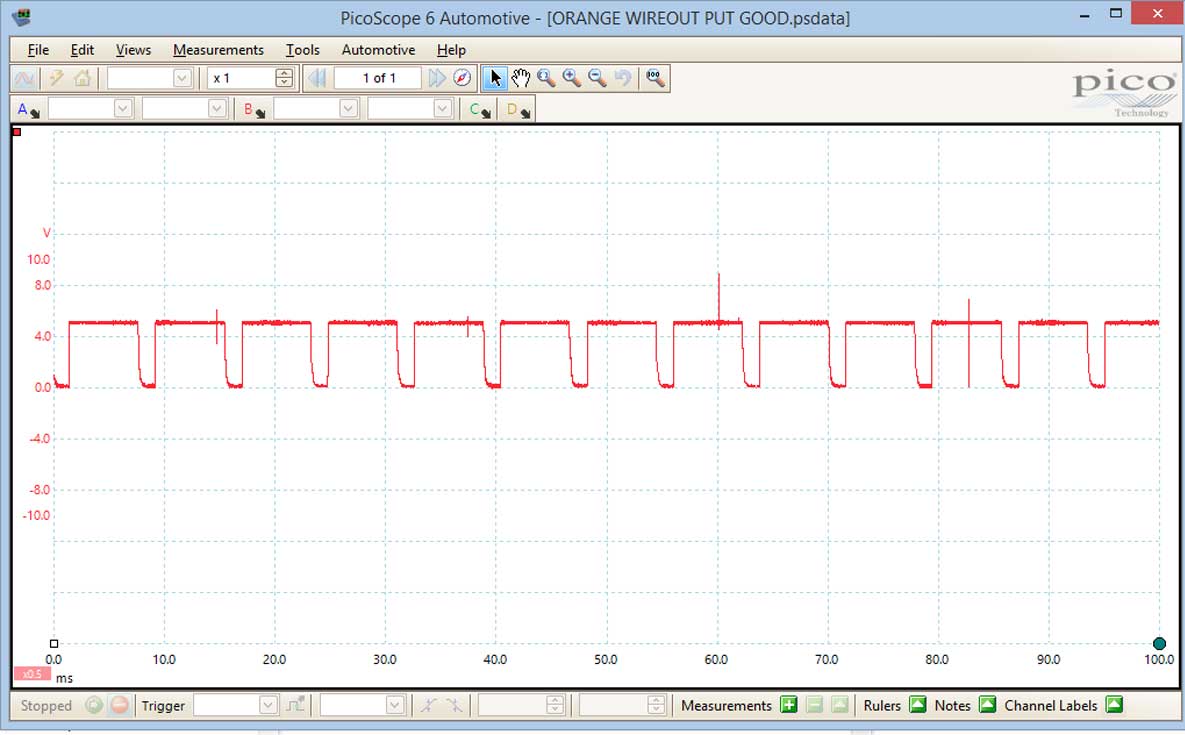Screen dimensions: 1185x735
Task: Click the Zoom Out magnifier tool
Action: tap(597, 78)
